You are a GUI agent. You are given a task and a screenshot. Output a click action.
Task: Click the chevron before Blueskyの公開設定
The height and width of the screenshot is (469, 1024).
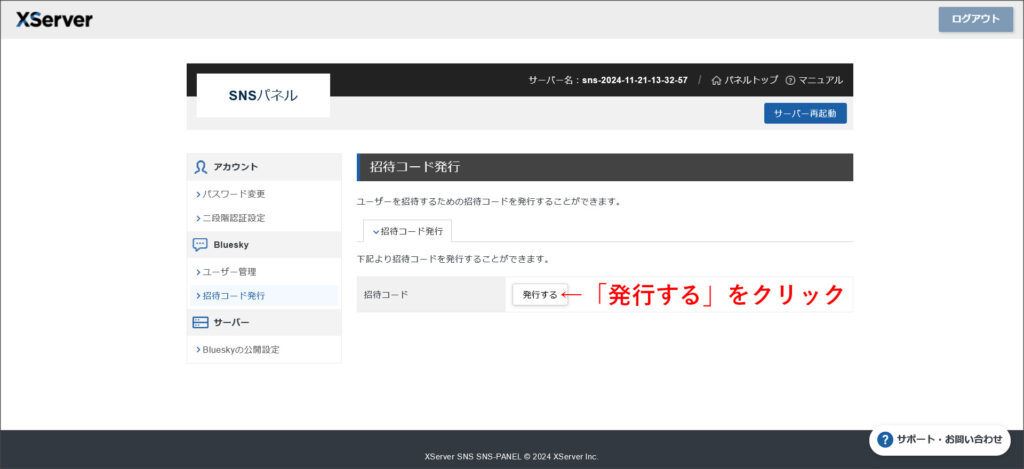click(x=198, y=350)
